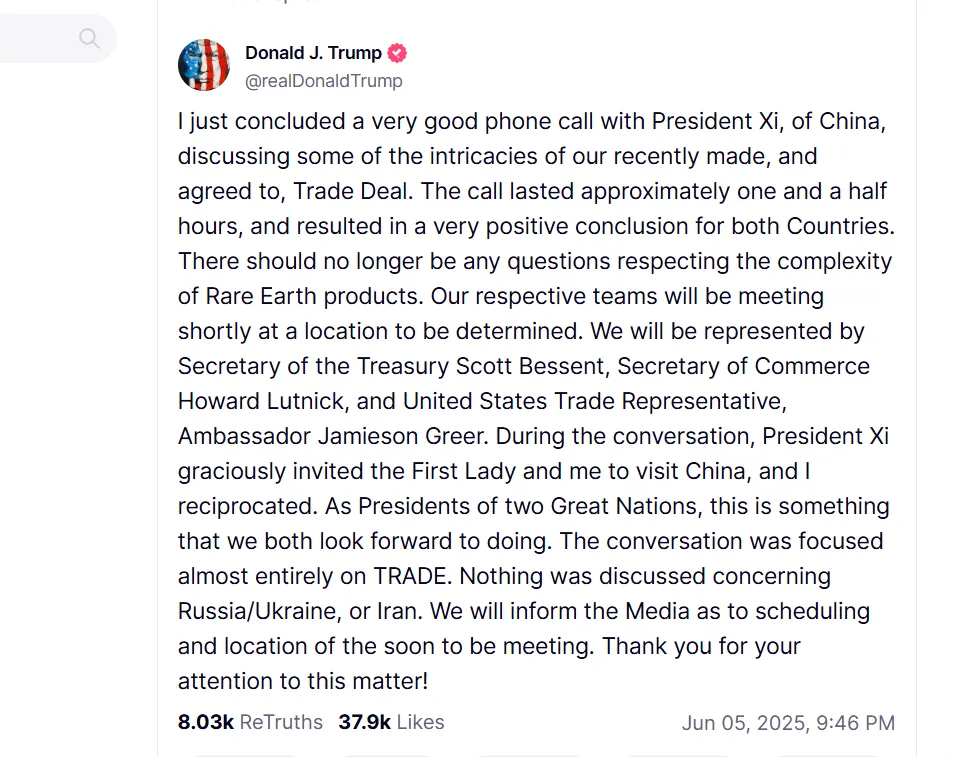Image resolution: width=955 pixels, height=757 pixels.
Task: Show the 37.9k Likes list
Action: pos(391,722)
